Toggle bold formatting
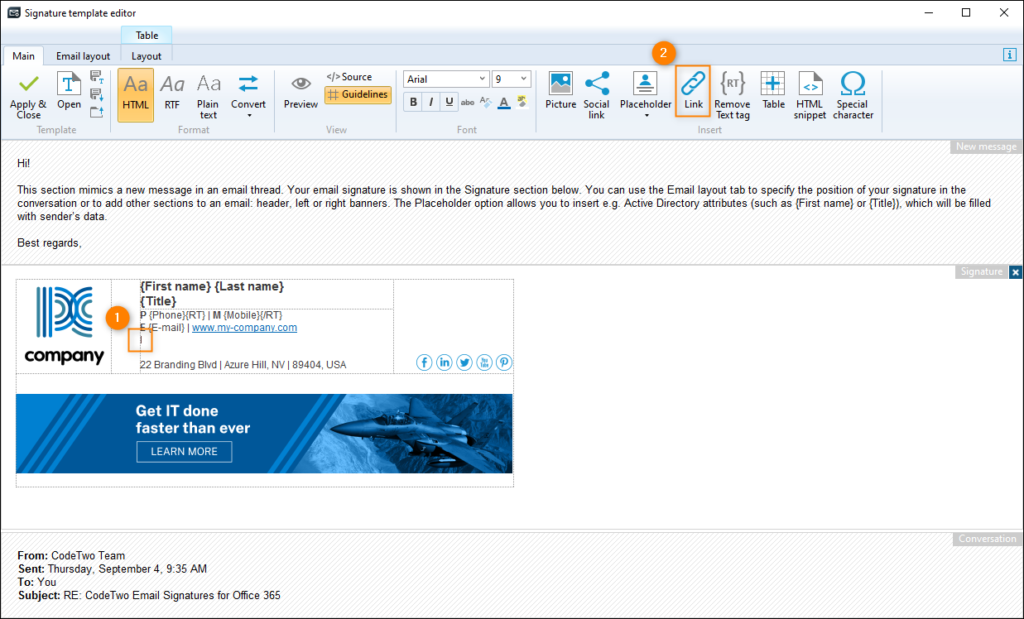Screen dimensions: 1024x619 pyautogui.click(x=413, y=101)
